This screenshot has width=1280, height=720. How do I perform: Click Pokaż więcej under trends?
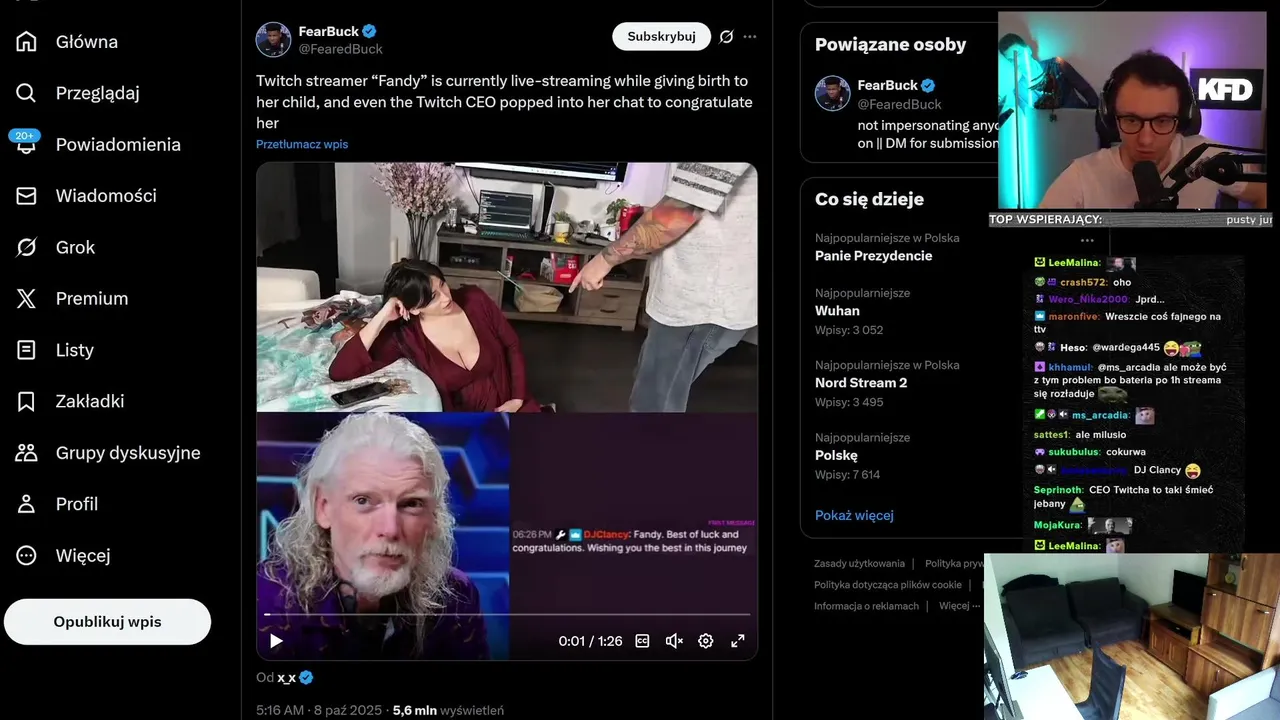coord(854,515)
